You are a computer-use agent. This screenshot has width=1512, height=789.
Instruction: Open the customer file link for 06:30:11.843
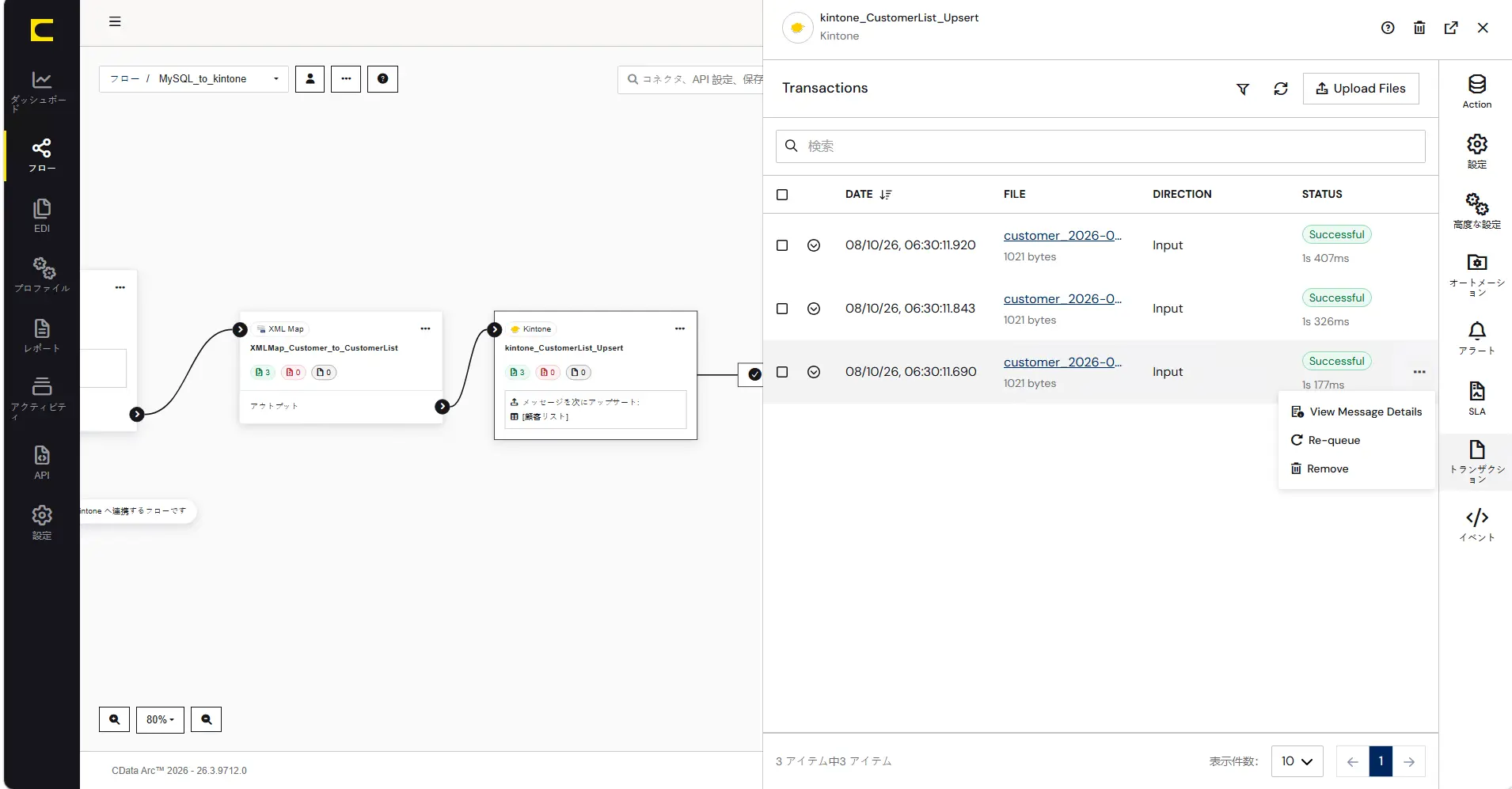click(x=1062, y=299)
